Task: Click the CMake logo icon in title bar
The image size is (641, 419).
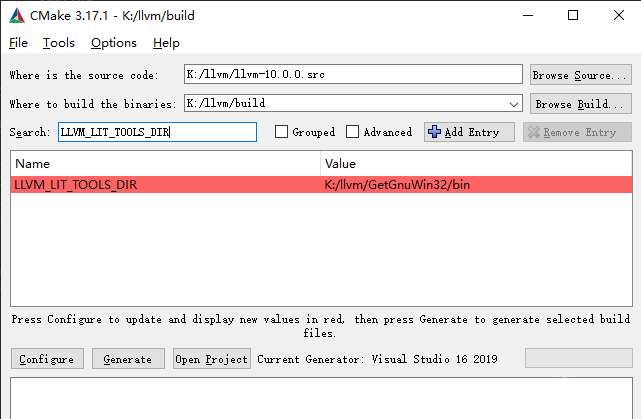Action: [x=17, y=16]
